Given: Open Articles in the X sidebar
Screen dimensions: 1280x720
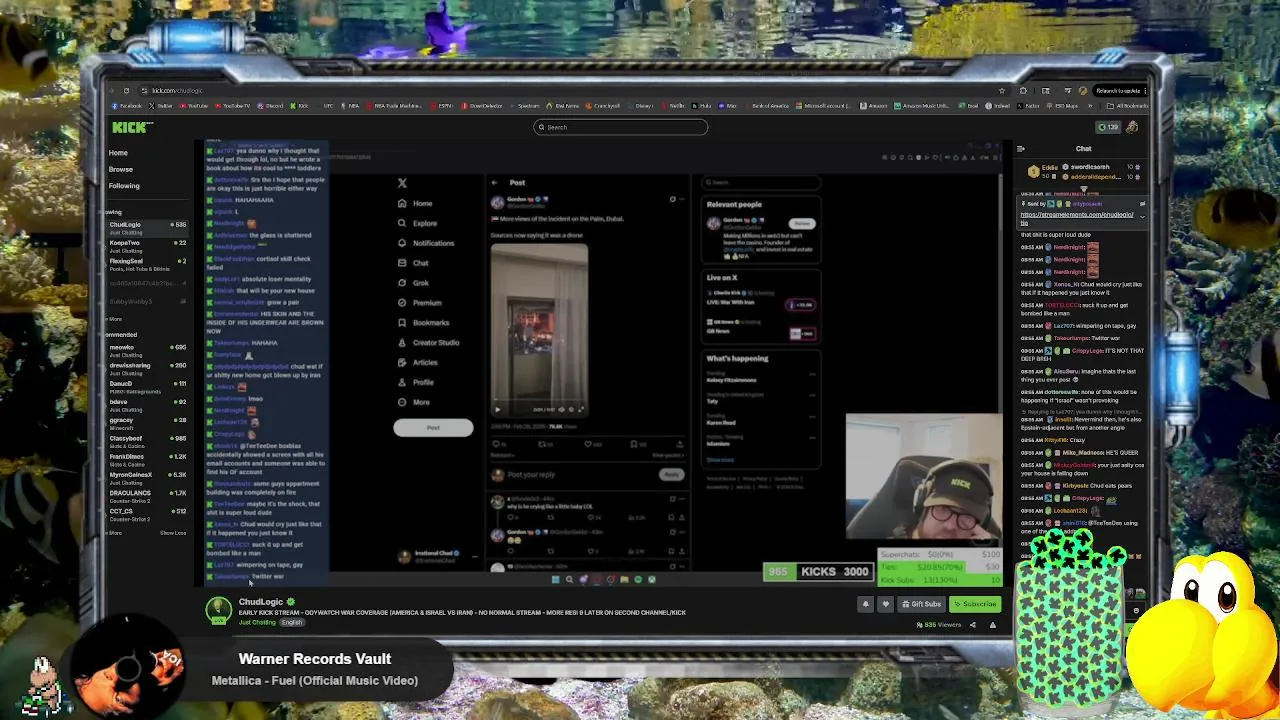Looking at the screenshot, I should [418, 362].
